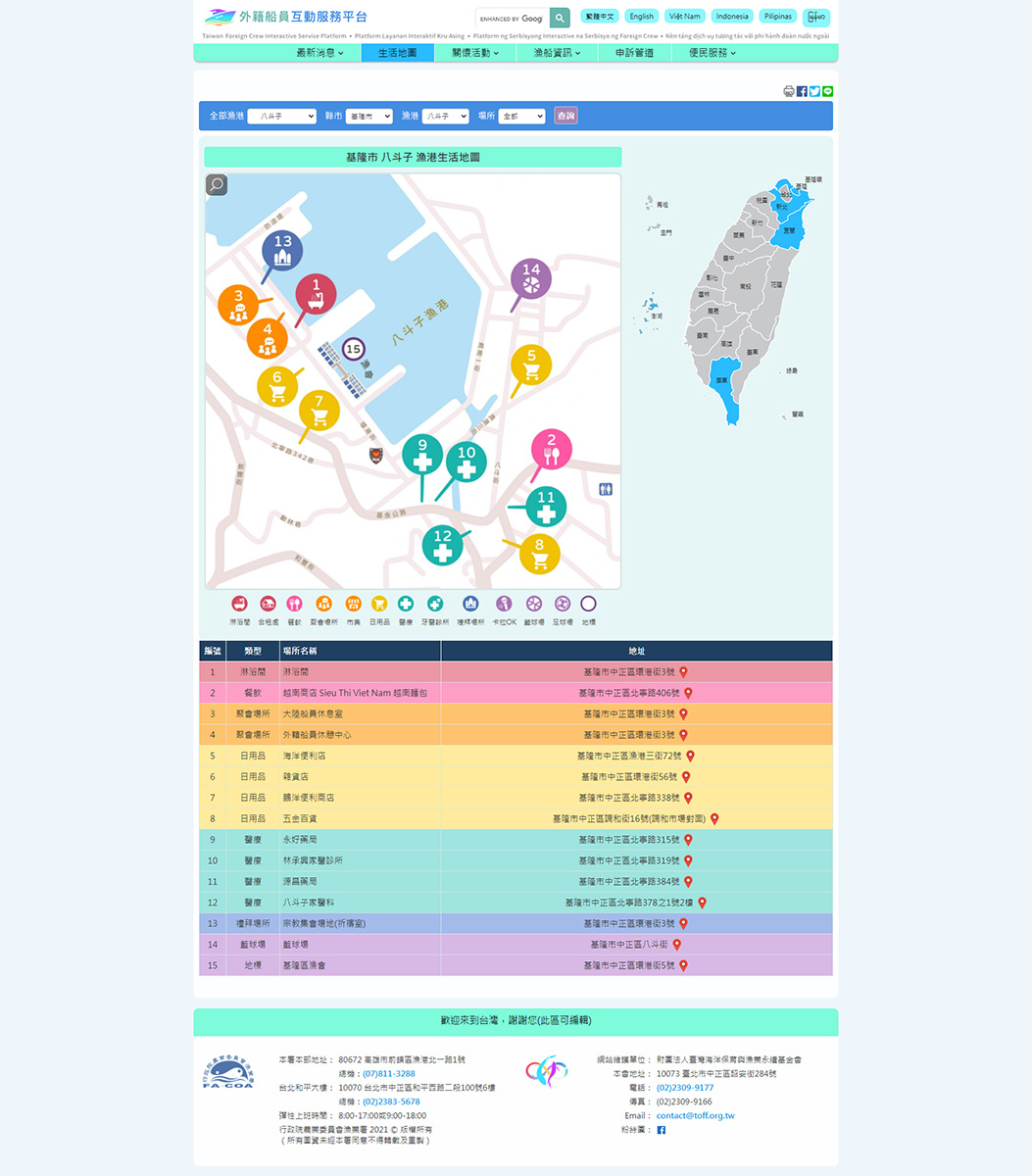This screenshot has width=1032, height=1176.
Task: Switch language to English
Action: [x=642, y=17]
